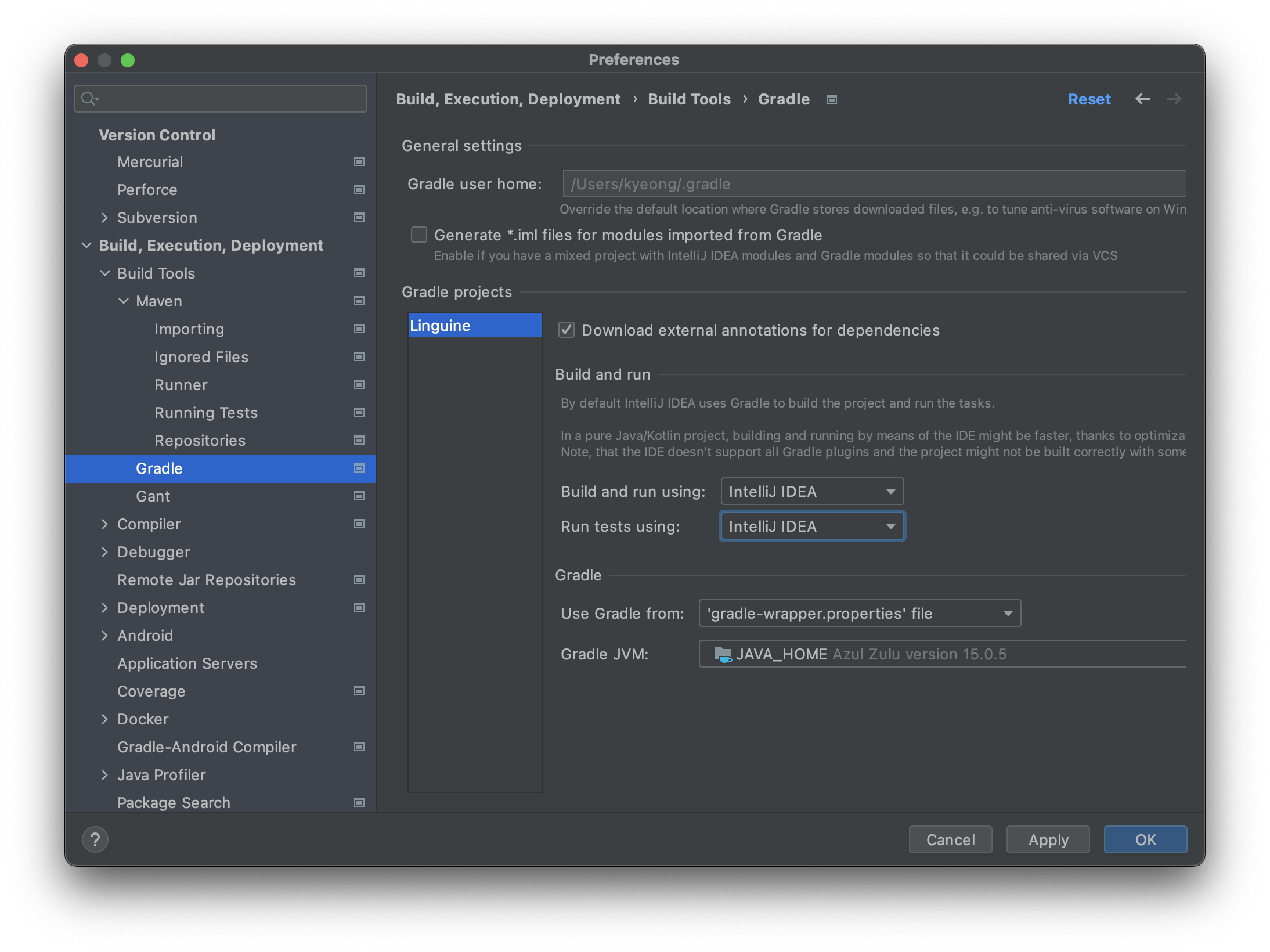Open Application Servers settings
This screenshot has width=1270, height=952.
(x=221, y=663)
